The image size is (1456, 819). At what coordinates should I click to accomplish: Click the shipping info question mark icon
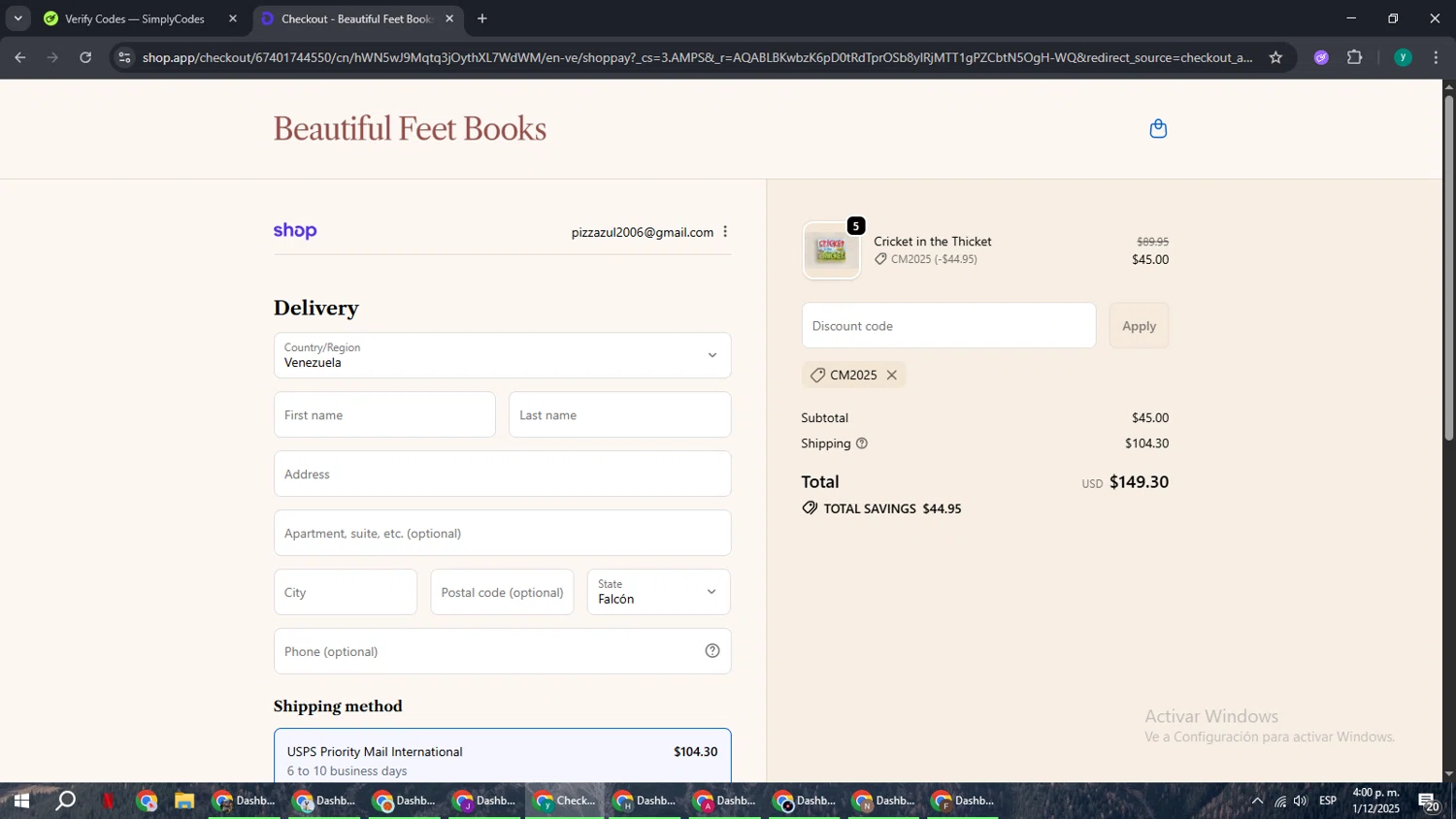pos(862,443)
